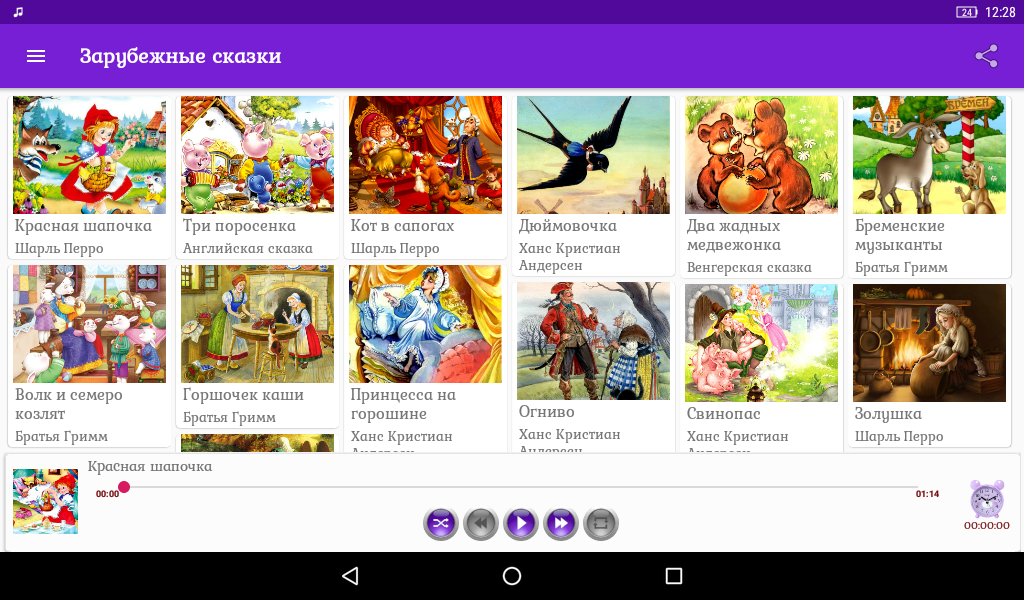
Task: Click the 00:00 elapsed time label
Action: 108,494
